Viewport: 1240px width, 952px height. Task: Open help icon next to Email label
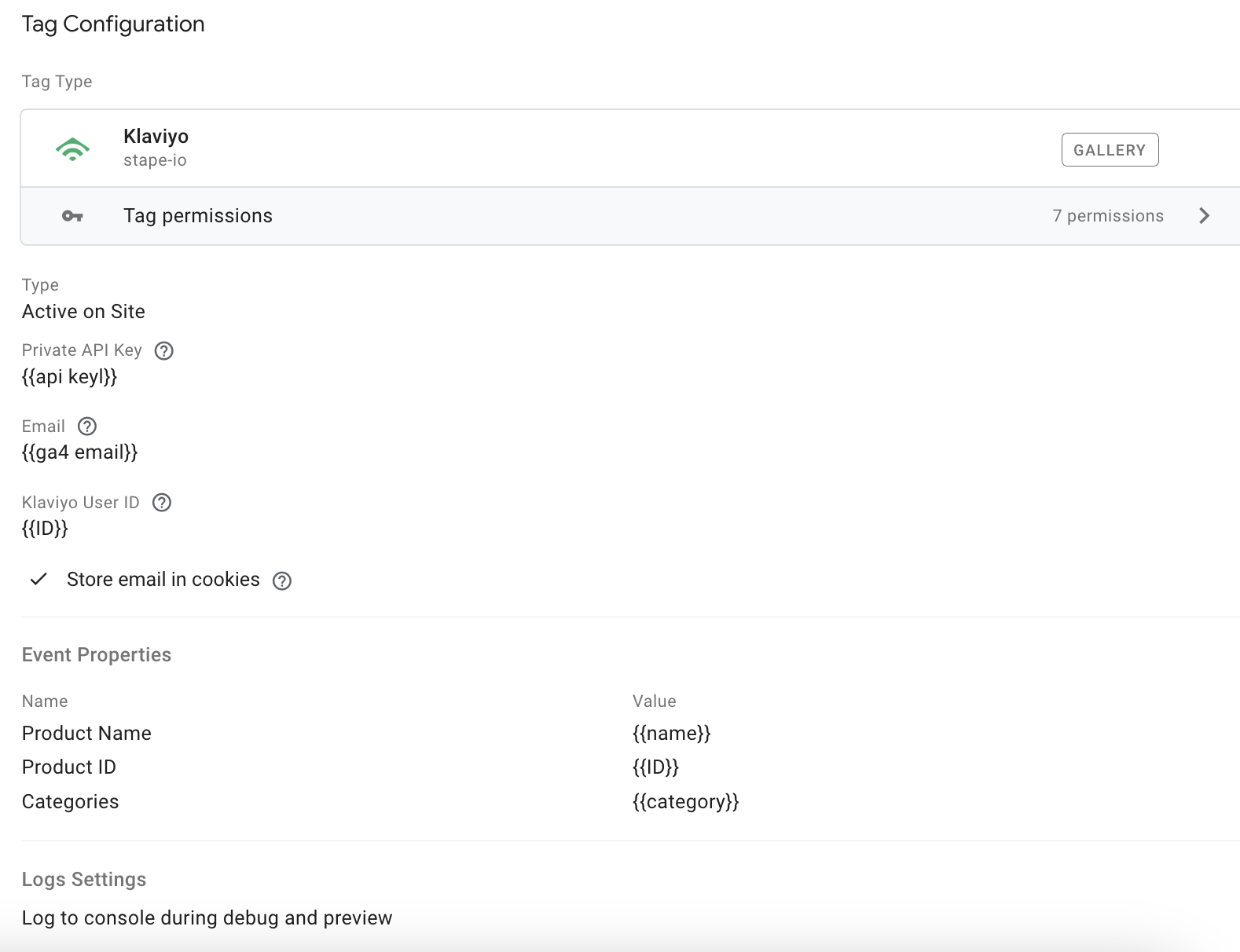[87, 427]
